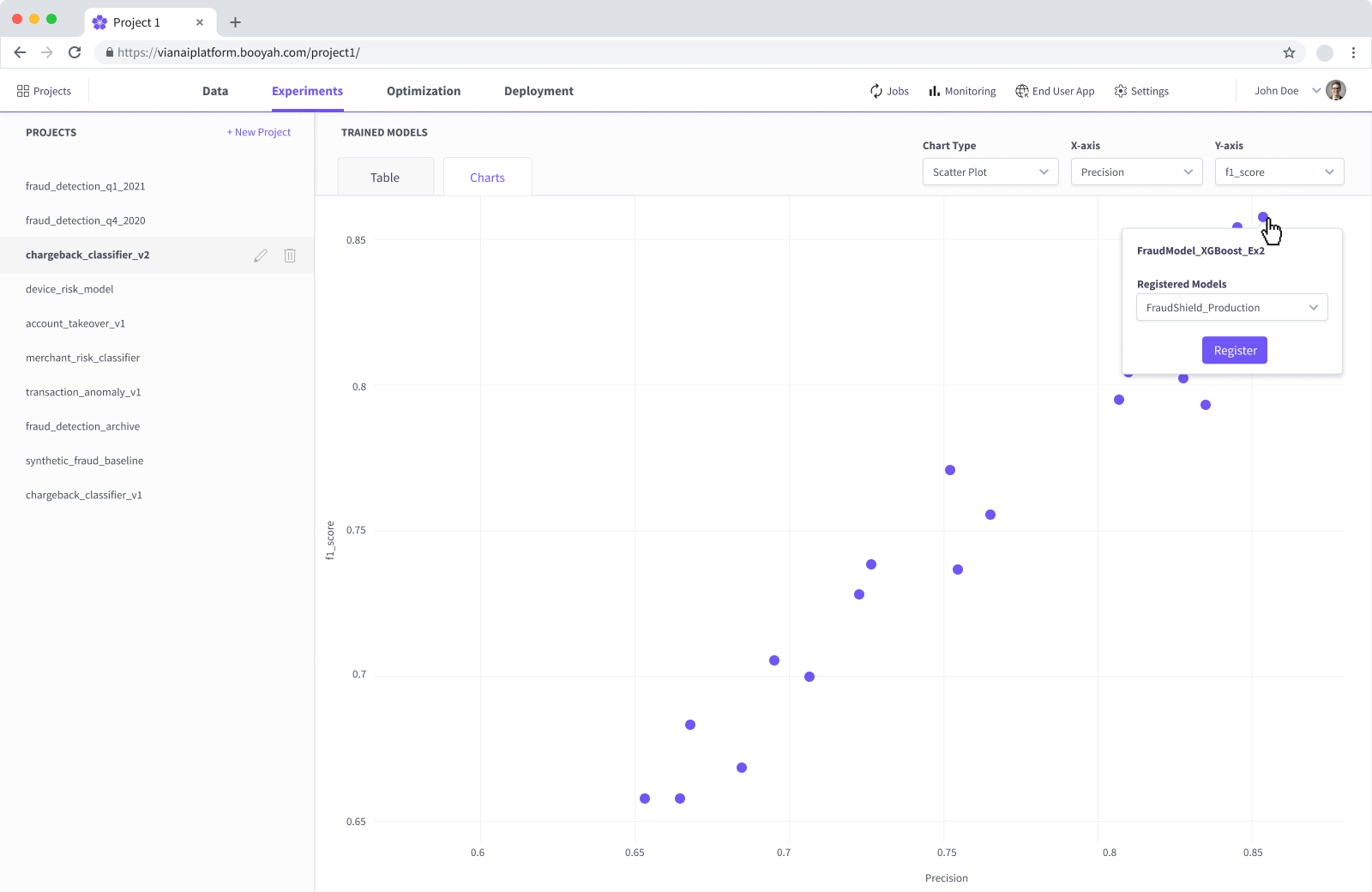The width and height of the screenshot is (1372, 892).
Task: Open the Monitoring link
Action: [970, 91]
